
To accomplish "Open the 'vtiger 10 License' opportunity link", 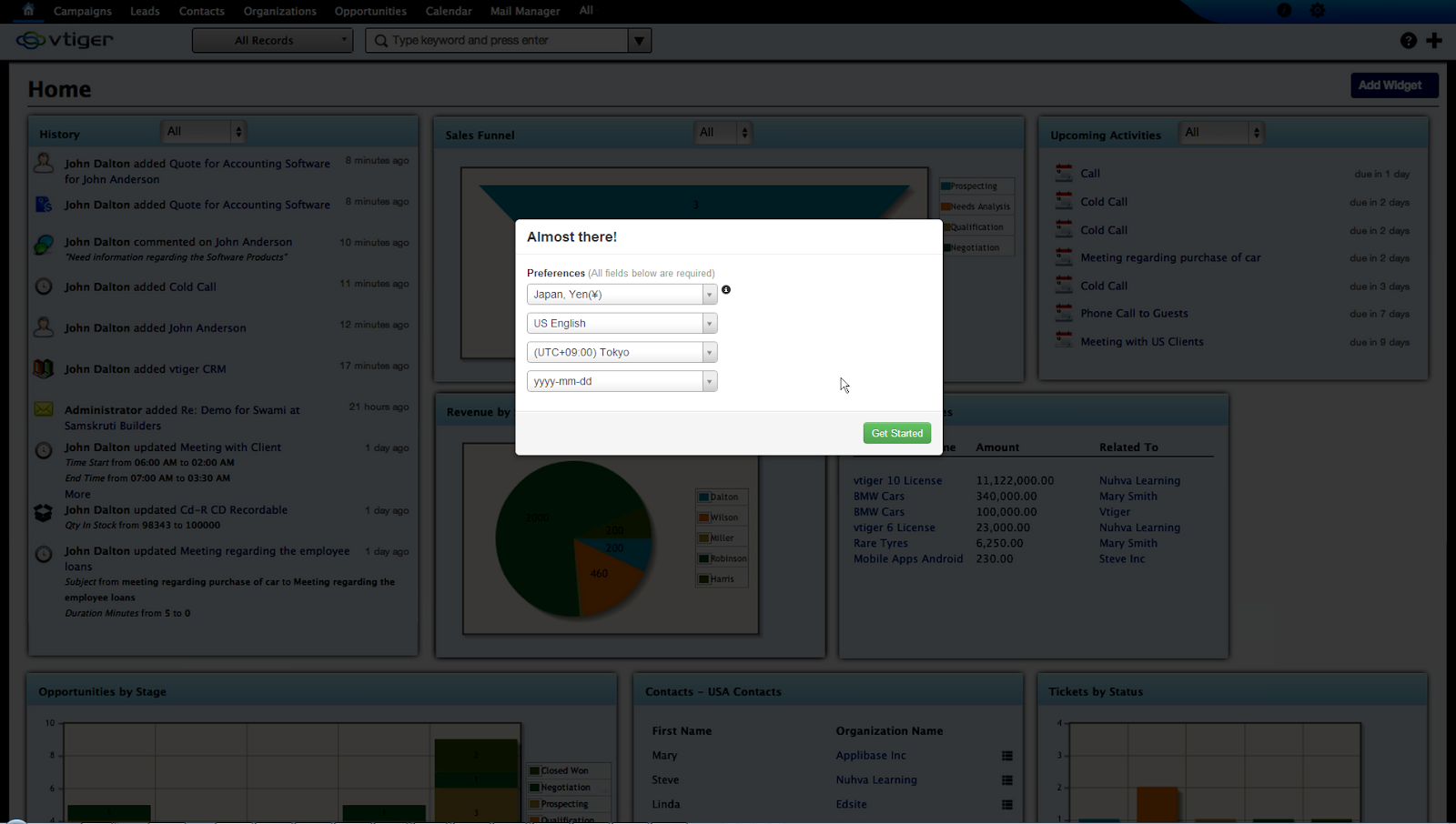I will 898,480.
